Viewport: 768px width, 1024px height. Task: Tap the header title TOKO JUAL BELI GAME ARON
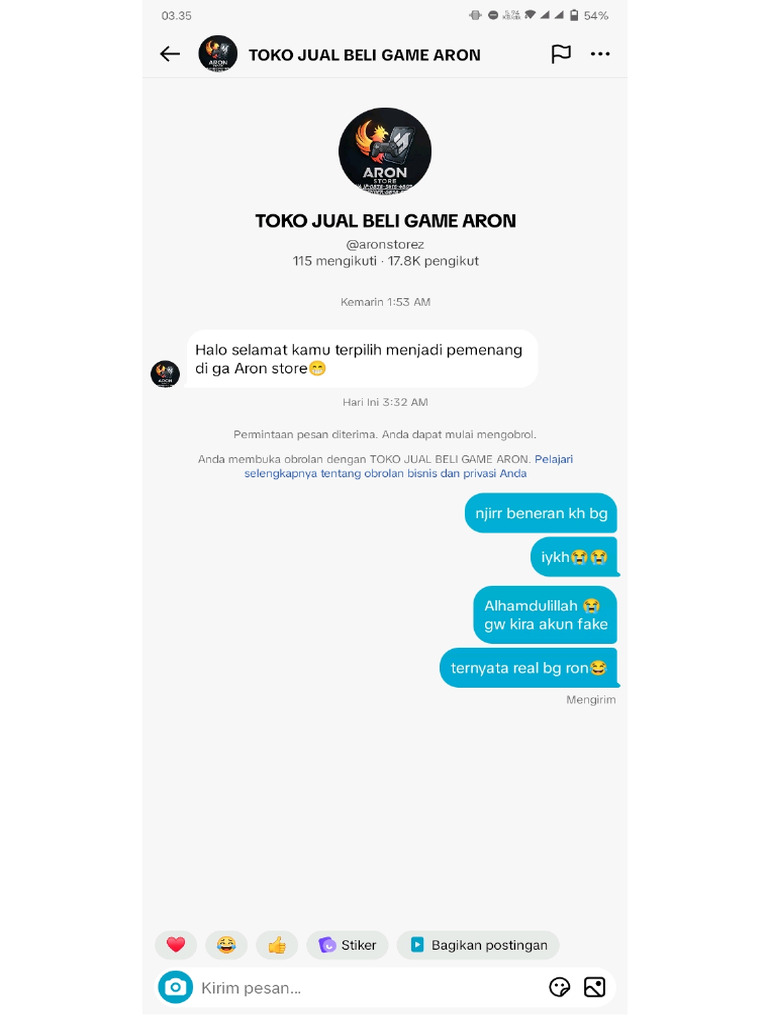coord(364,55)
